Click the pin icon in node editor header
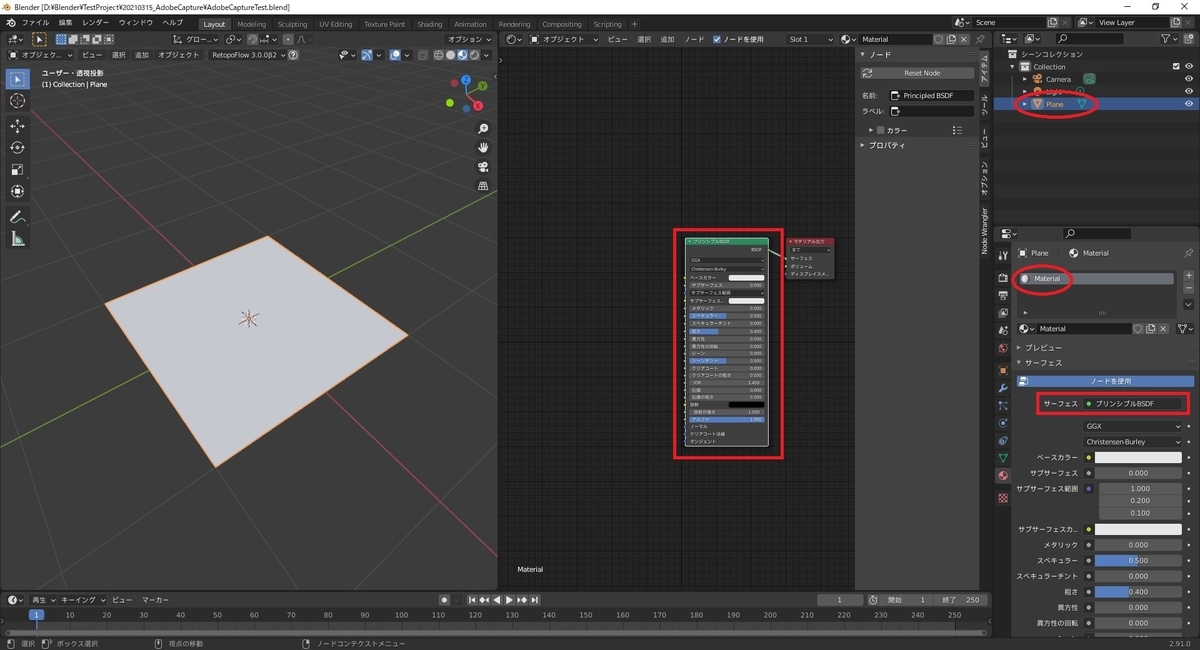 click(x=980, y=39)
